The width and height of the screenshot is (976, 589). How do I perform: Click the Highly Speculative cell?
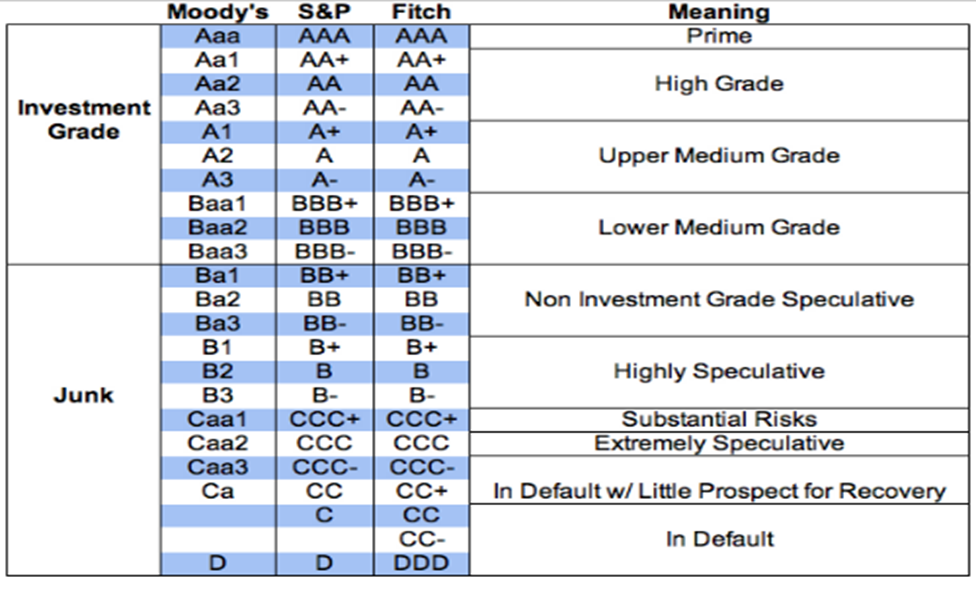coord(719,372)
